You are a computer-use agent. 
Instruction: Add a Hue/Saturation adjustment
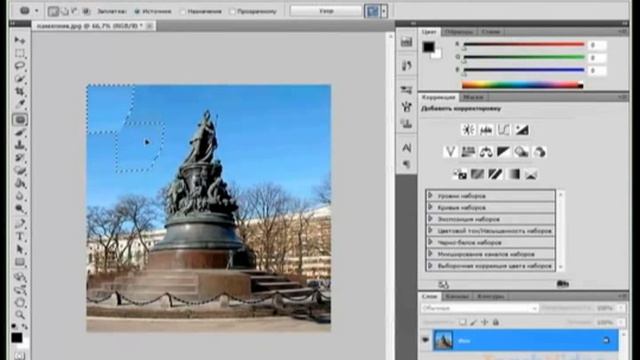tap(468, 152)
